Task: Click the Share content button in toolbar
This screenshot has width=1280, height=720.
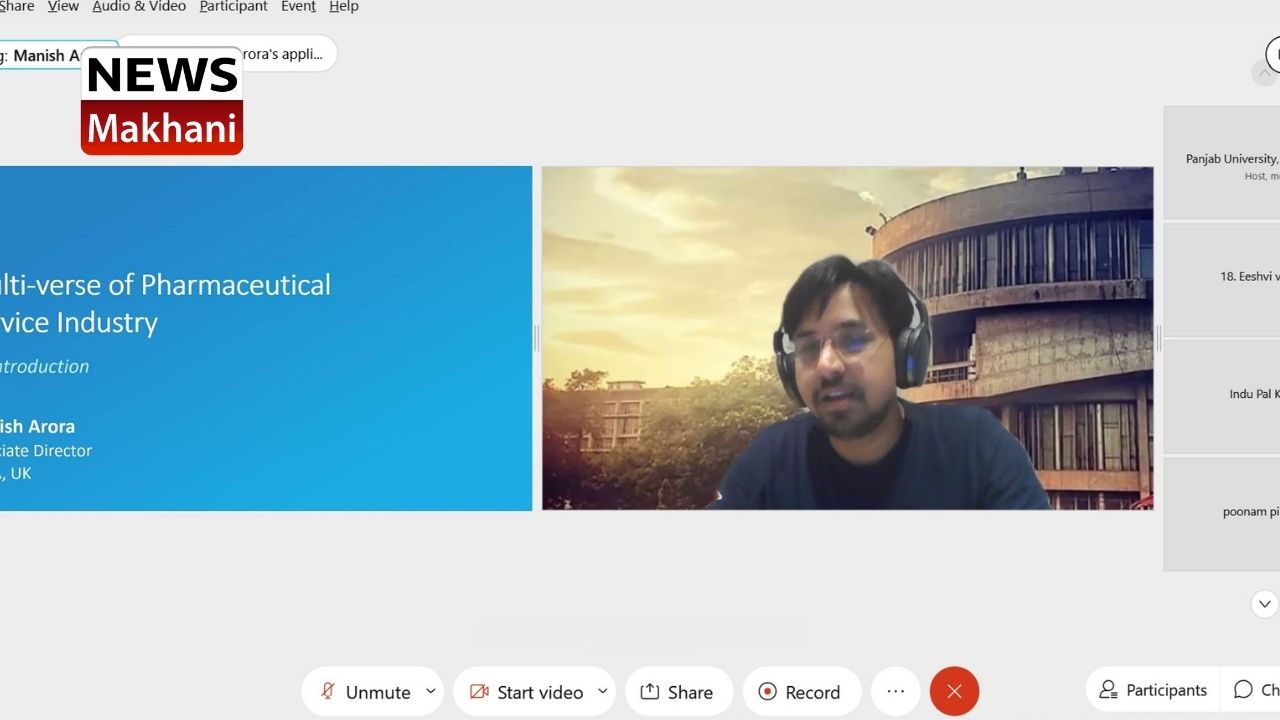Action: point(678,692)
